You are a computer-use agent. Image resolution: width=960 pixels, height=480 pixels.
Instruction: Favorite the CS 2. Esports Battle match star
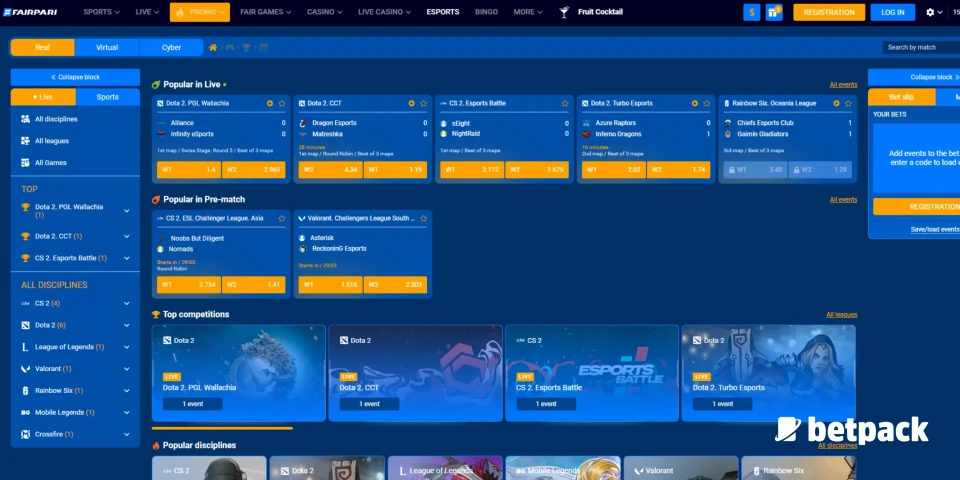click(564, 103)
